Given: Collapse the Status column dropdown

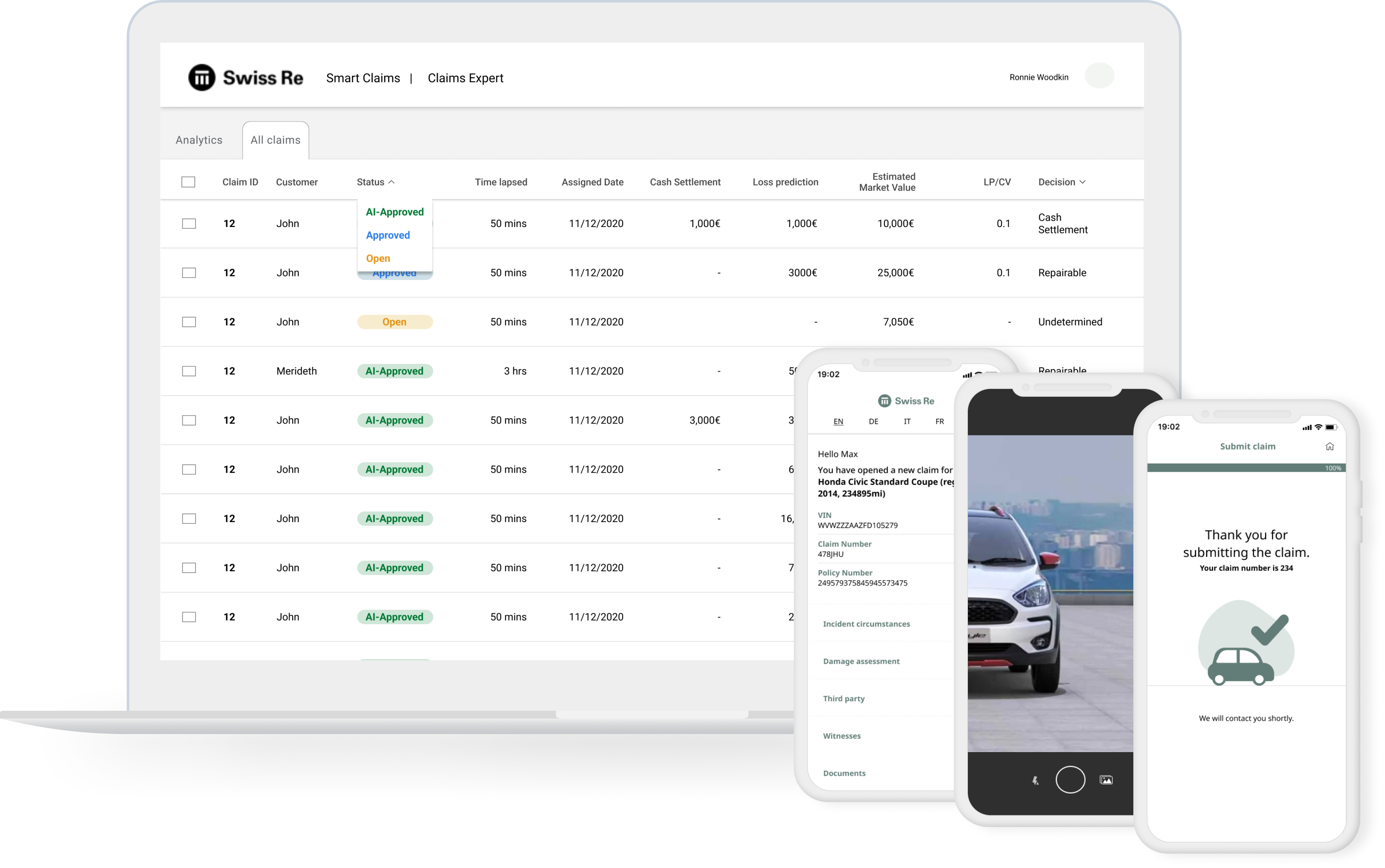Looking at the screenshot, I should pyautogui.click(x=391, y=182).
